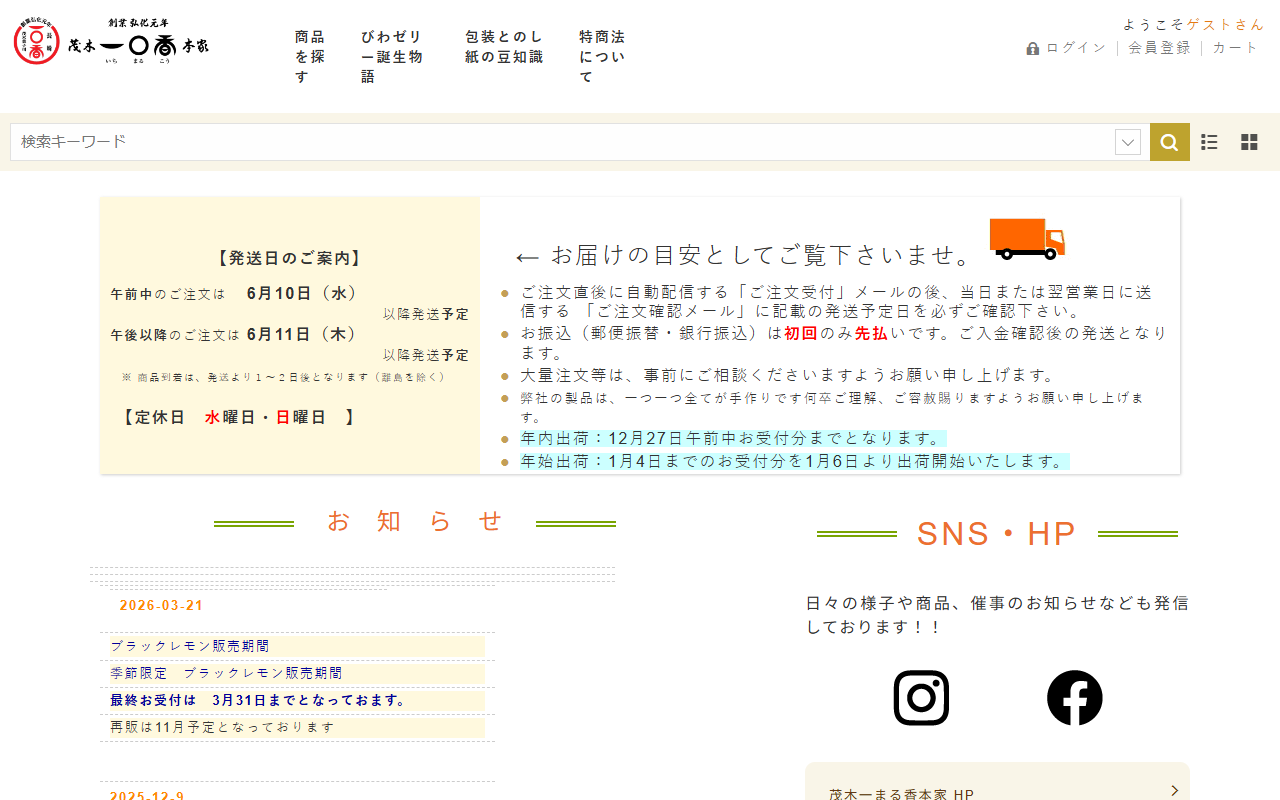Viewport: 1280px width, 800px height.
Task: Click the 6月11日（木） shipping date
Action: 303,334
